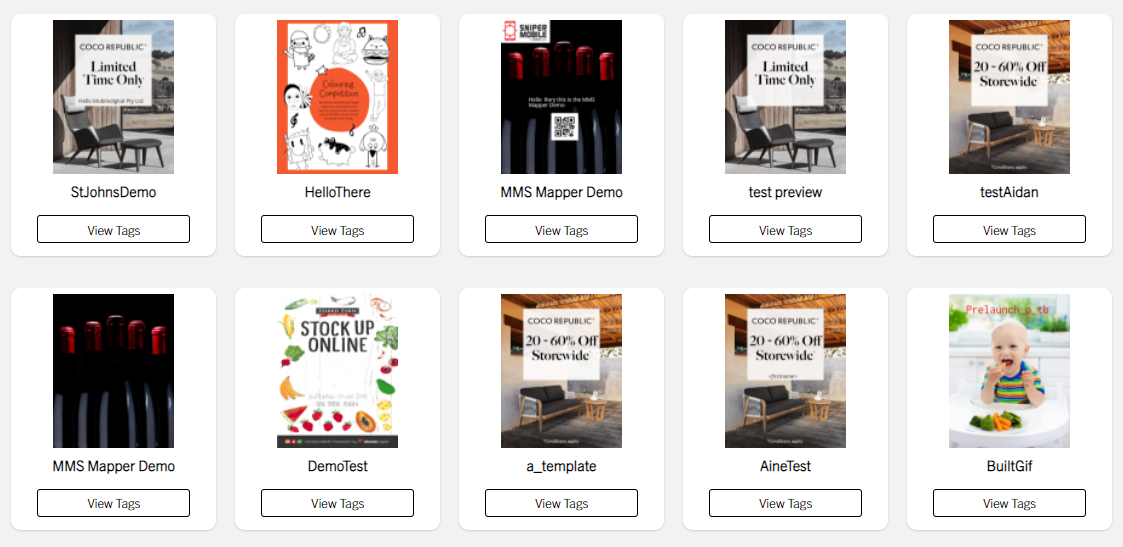The image size is (1123, 547).
Task: View tags for the HelloThere template
Action: coord(337,230)
